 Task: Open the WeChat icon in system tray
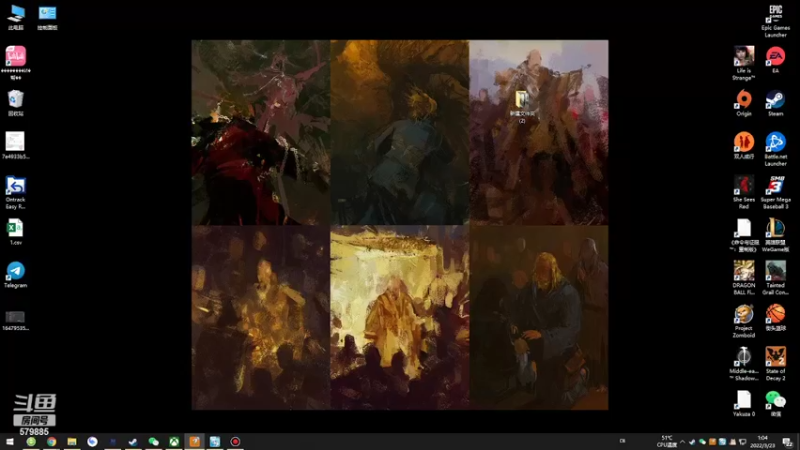702,442
